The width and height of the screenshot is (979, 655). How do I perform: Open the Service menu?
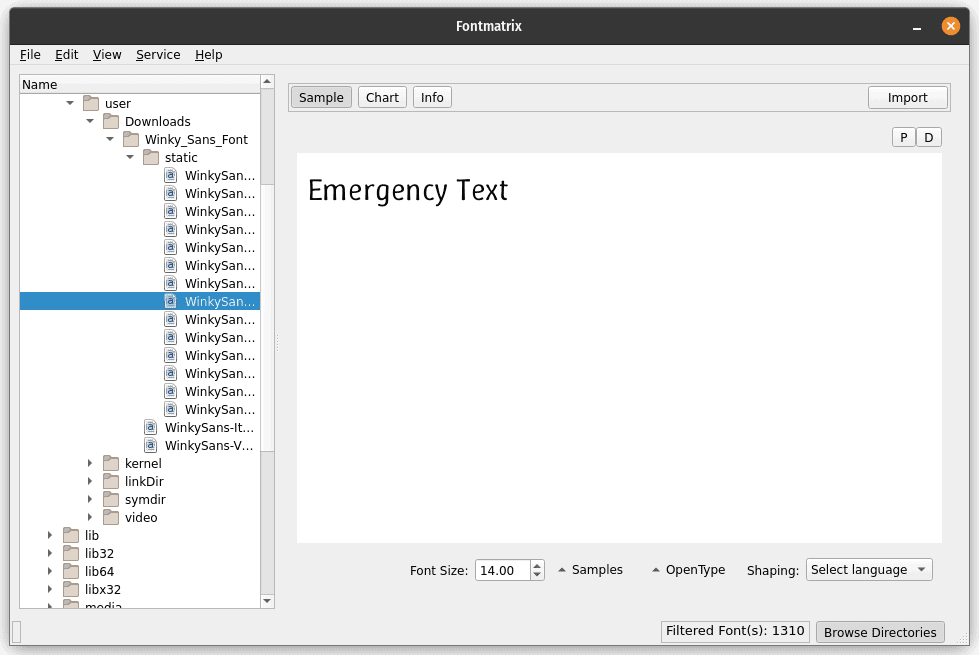pyautogui.click(x=158, y=55)
